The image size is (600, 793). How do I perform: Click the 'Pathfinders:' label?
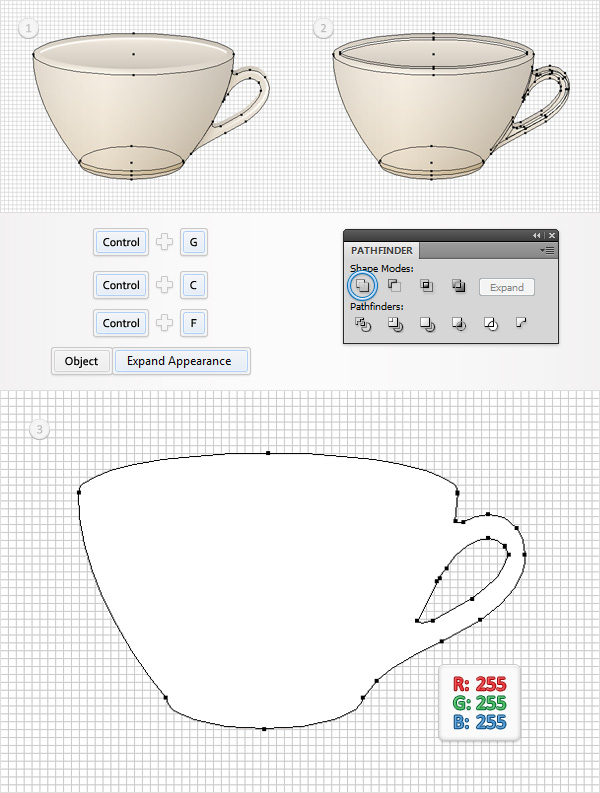pos(376,306)
